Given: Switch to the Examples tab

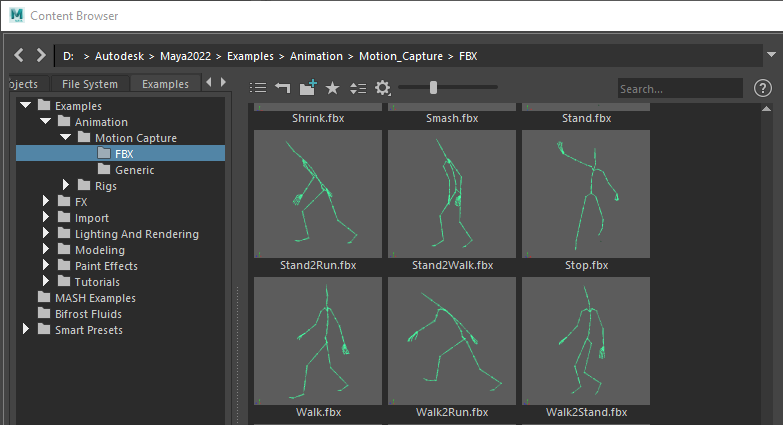Looking at the screenshot, I should (x=165, y=84).
